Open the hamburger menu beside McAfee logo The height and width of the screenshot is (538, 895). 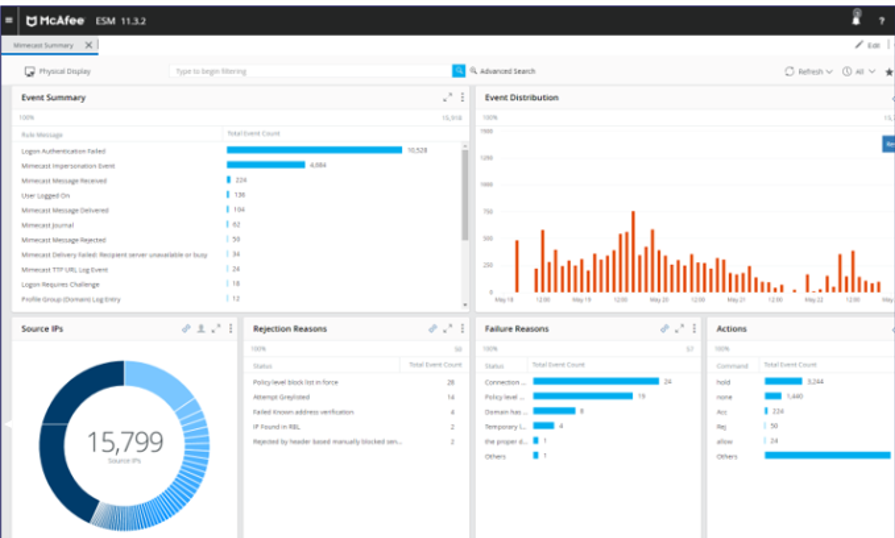click(x=9, y=20)
